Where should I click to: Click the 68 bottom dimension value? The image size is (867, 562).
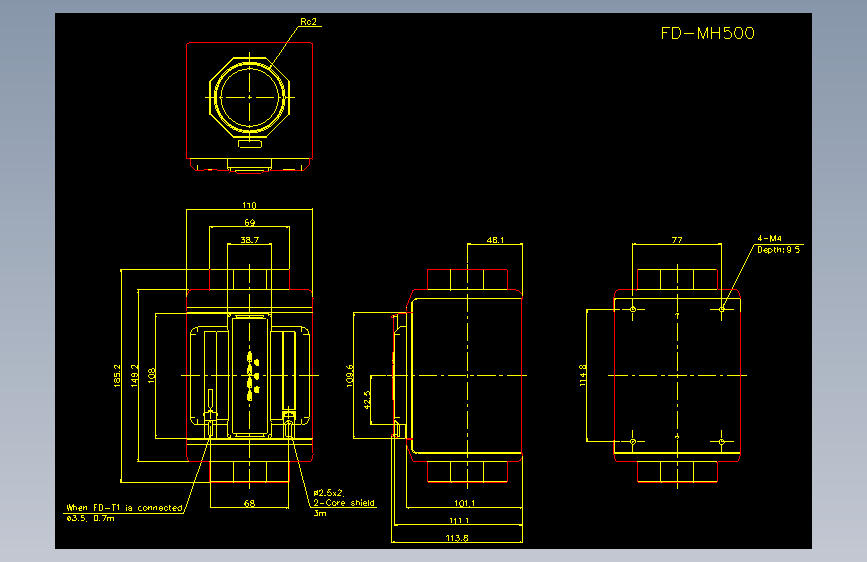(249, 503)
